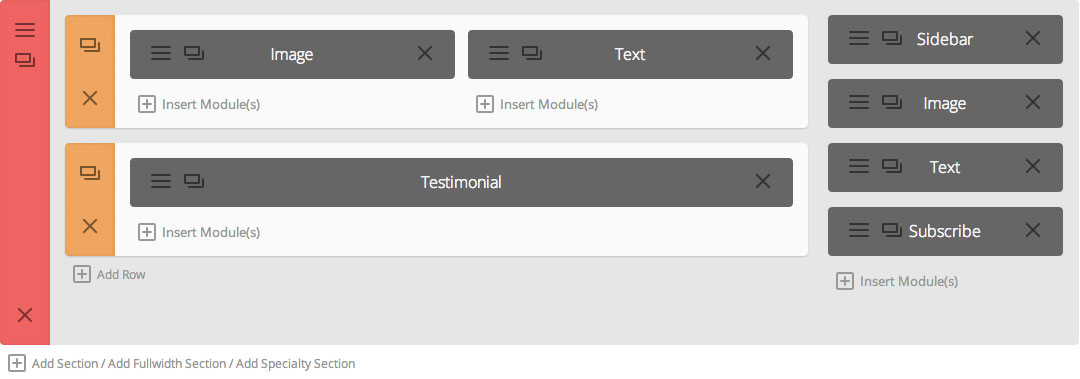Insert module below the first-row Text module
The width and height of the screenshot is (1080, 379).
click(537, 104)
